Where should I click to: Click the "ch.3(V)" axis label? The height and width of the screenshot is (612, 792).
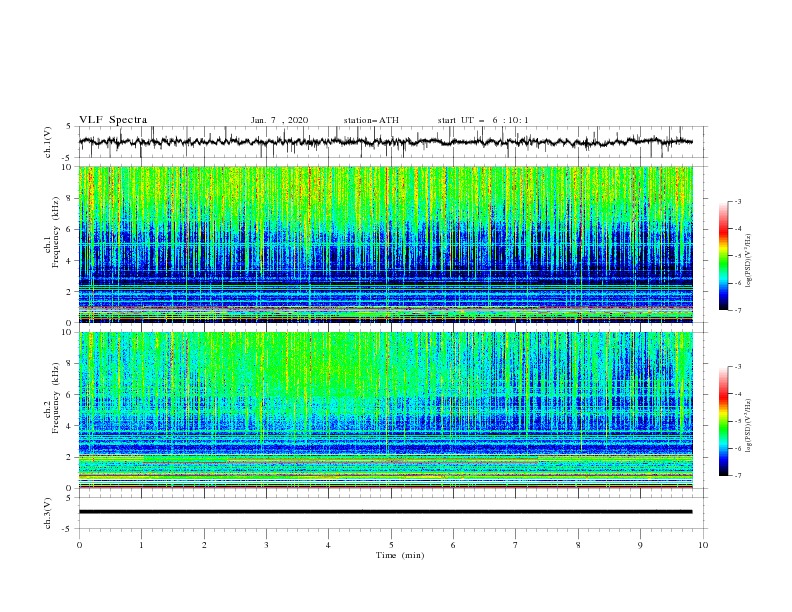click(48, 513)
